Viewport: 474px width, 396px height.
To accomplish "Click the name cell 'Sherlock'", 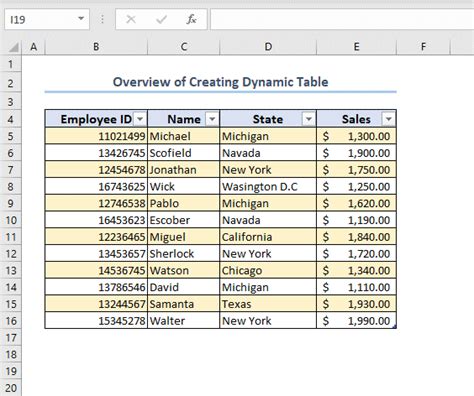I will (x=184, y=254).
